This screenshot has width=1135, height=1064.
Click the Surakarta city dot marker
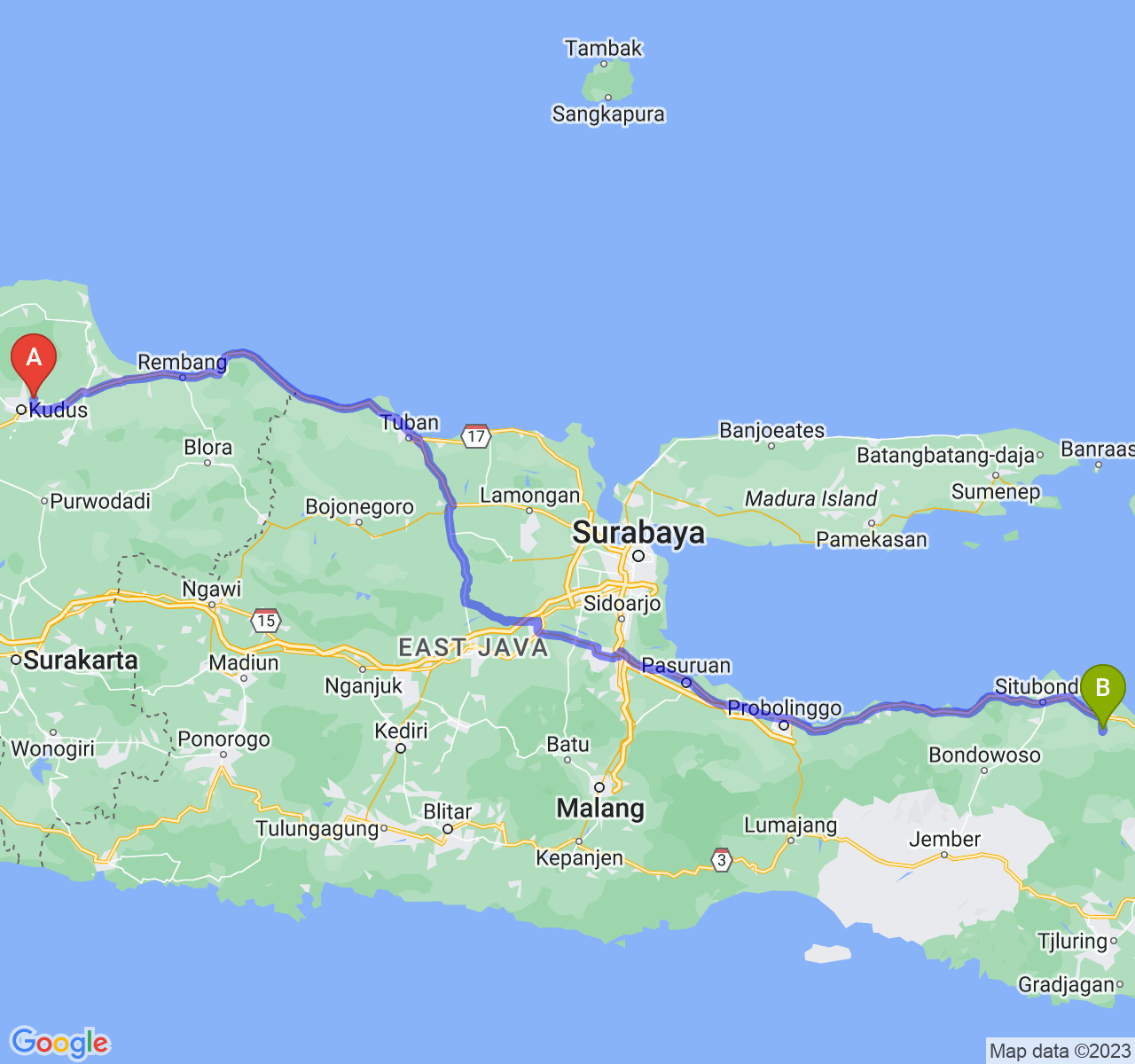(x=16, y=660)
